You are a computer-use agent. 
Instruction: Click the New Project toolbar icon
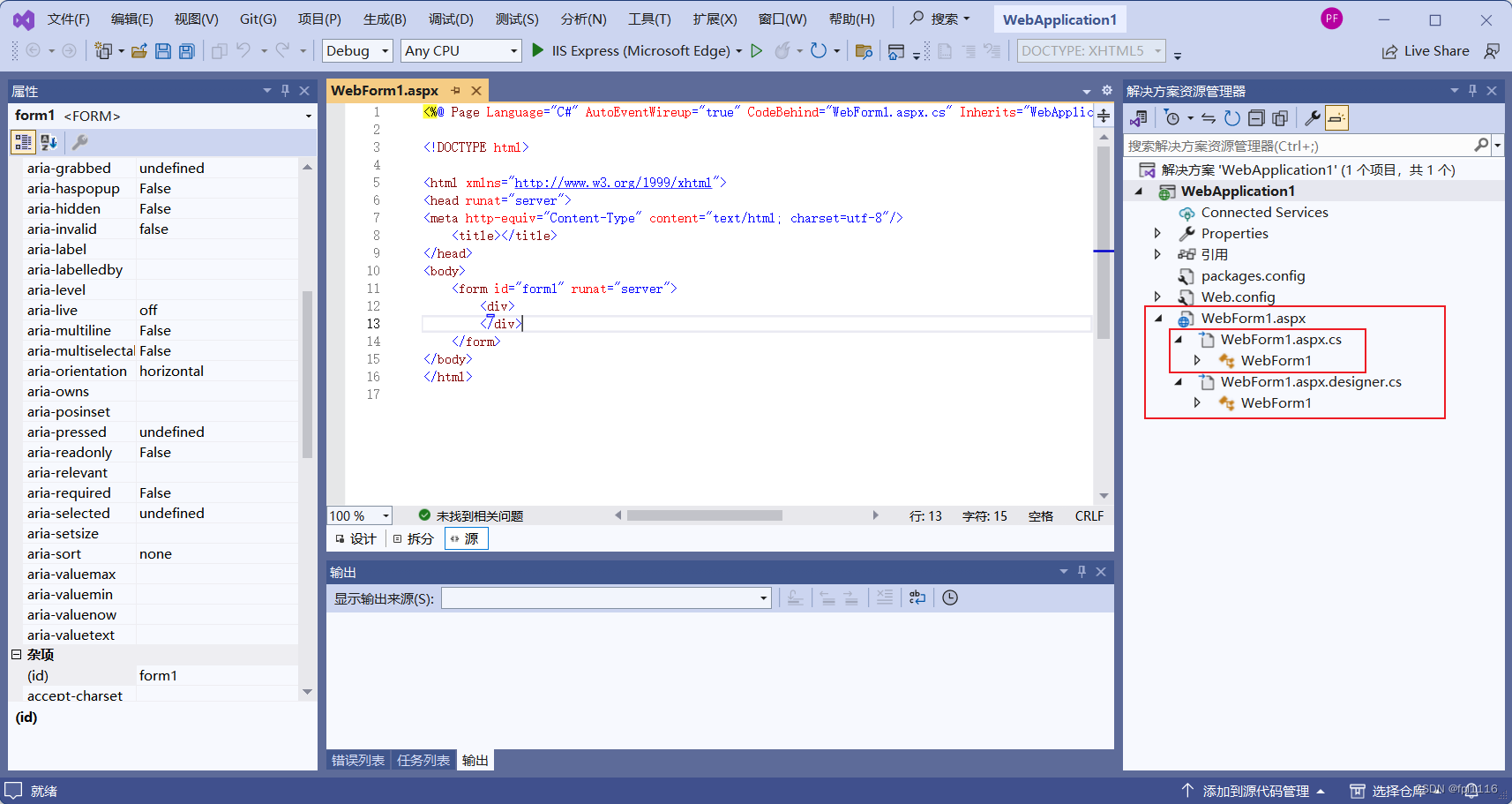103,51
